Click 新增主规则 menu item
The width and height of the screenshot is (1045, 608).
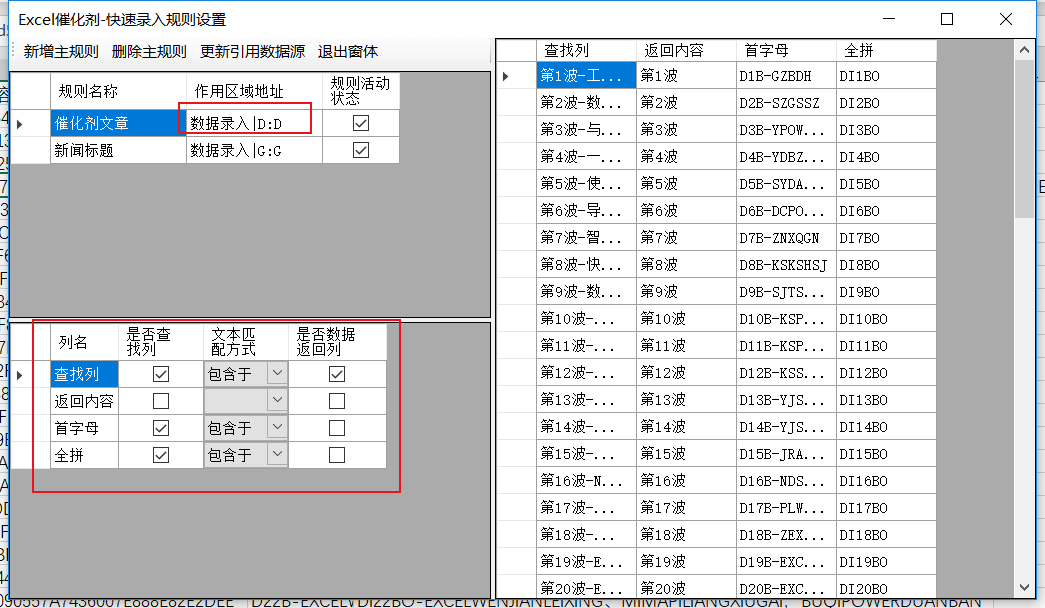click(x=61, y=51)
